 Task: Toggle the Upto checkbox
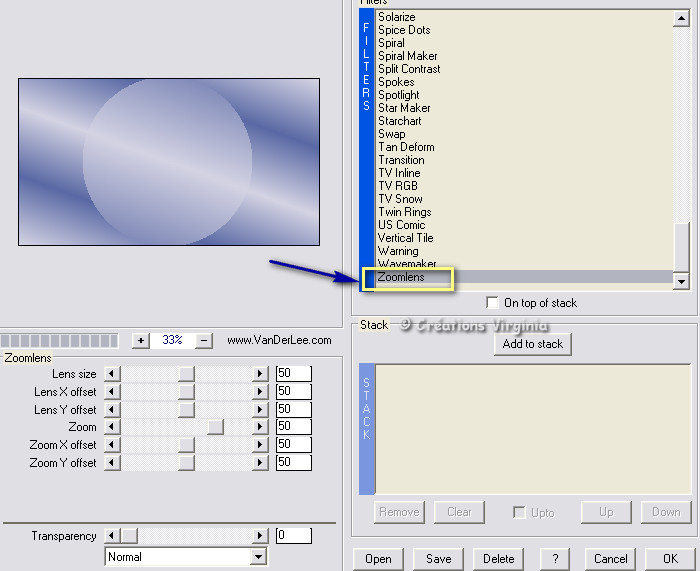click(519, 512)
